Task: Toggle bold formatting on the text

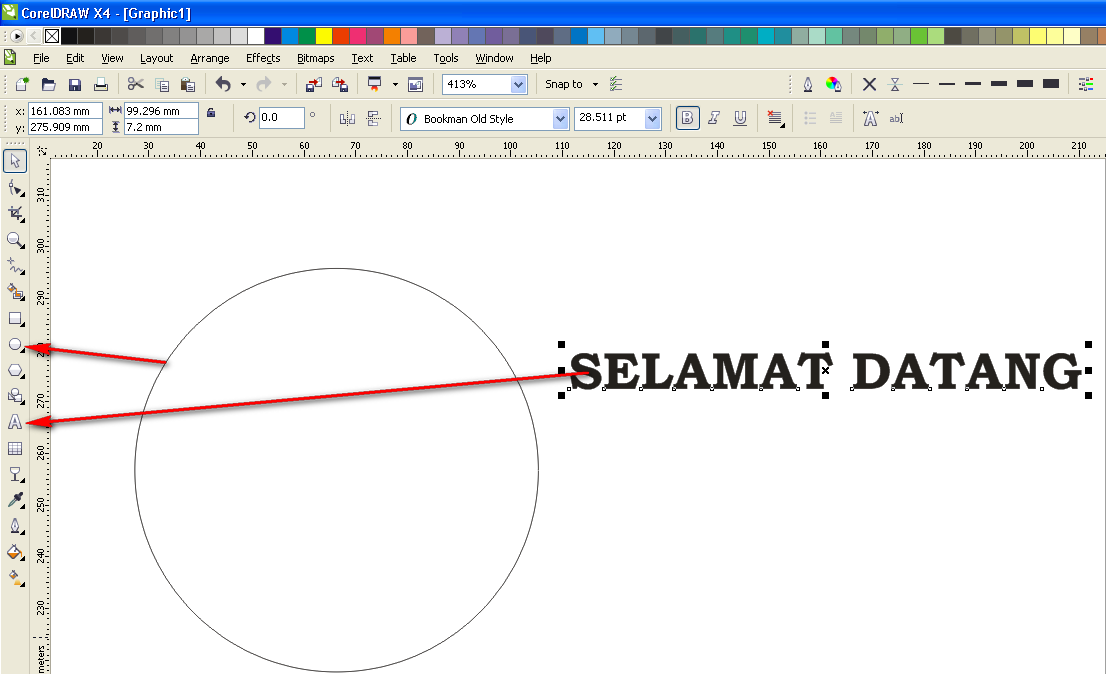Action: 687,118
